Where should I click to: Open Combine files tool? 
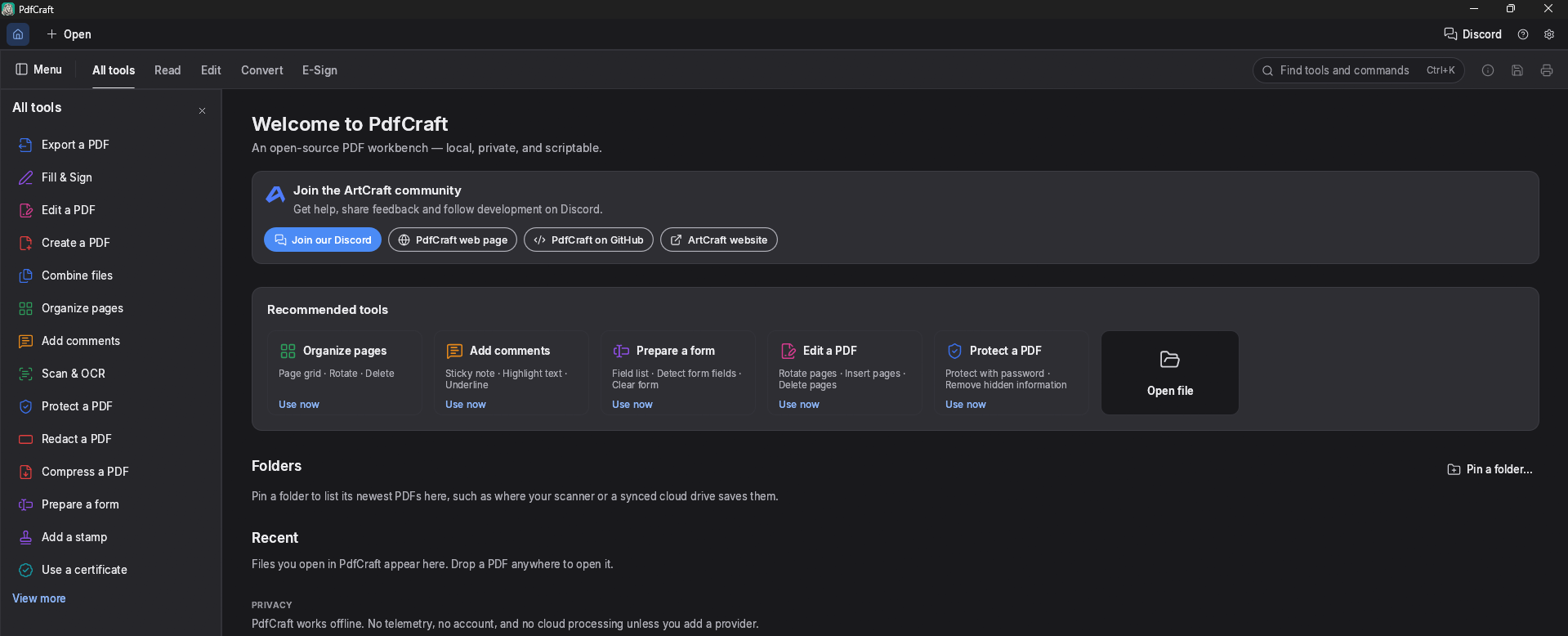pos(110,275)
